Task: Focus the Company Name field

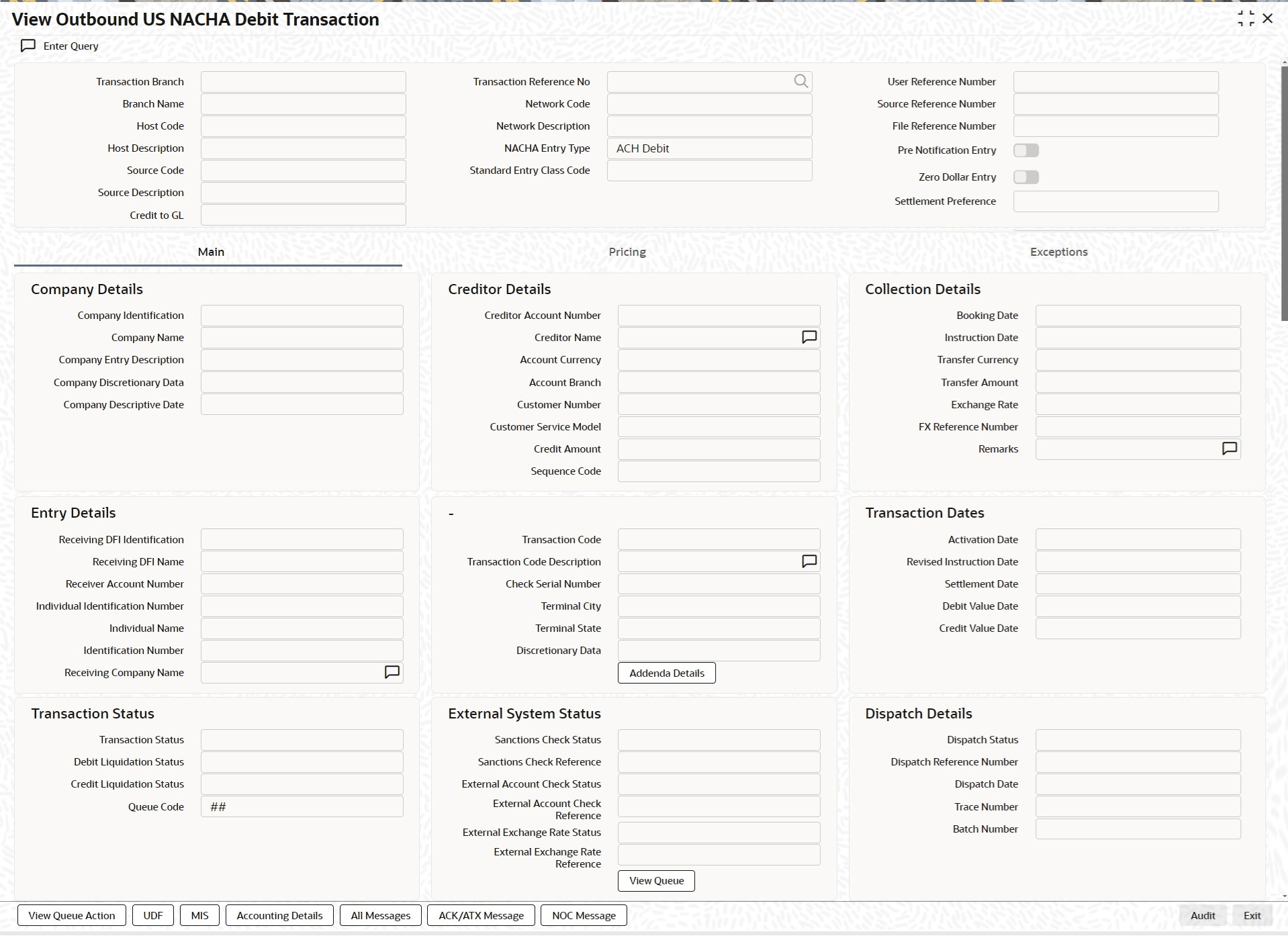Action: (302, 338)
